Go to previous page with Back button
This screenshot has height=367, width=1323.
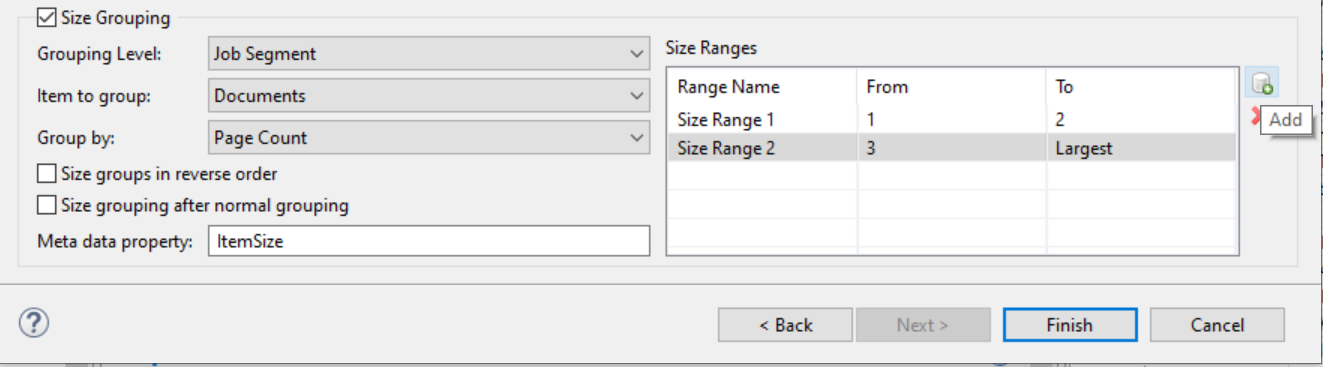tap(785, 325)
